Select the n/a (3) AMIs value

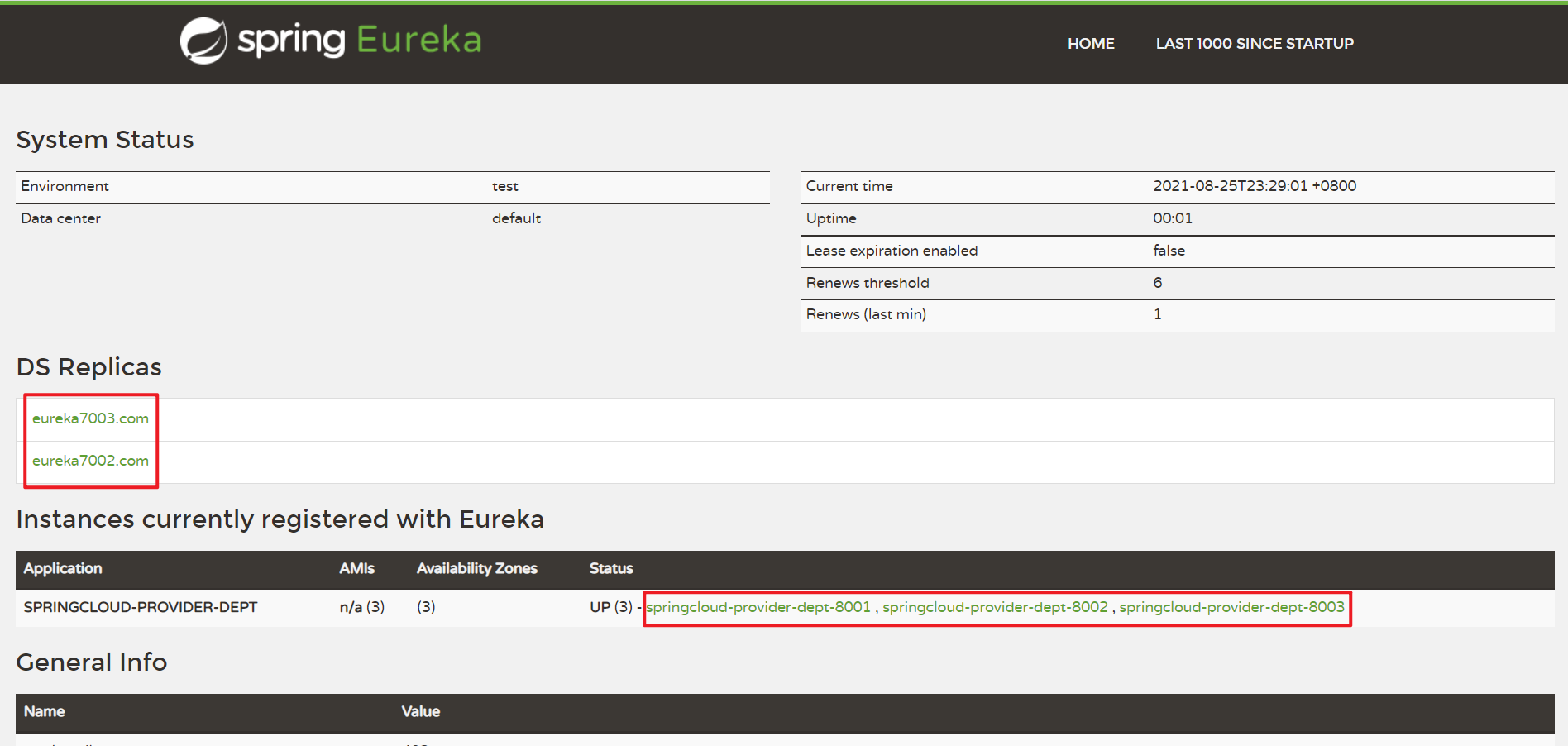pos(362,607)
